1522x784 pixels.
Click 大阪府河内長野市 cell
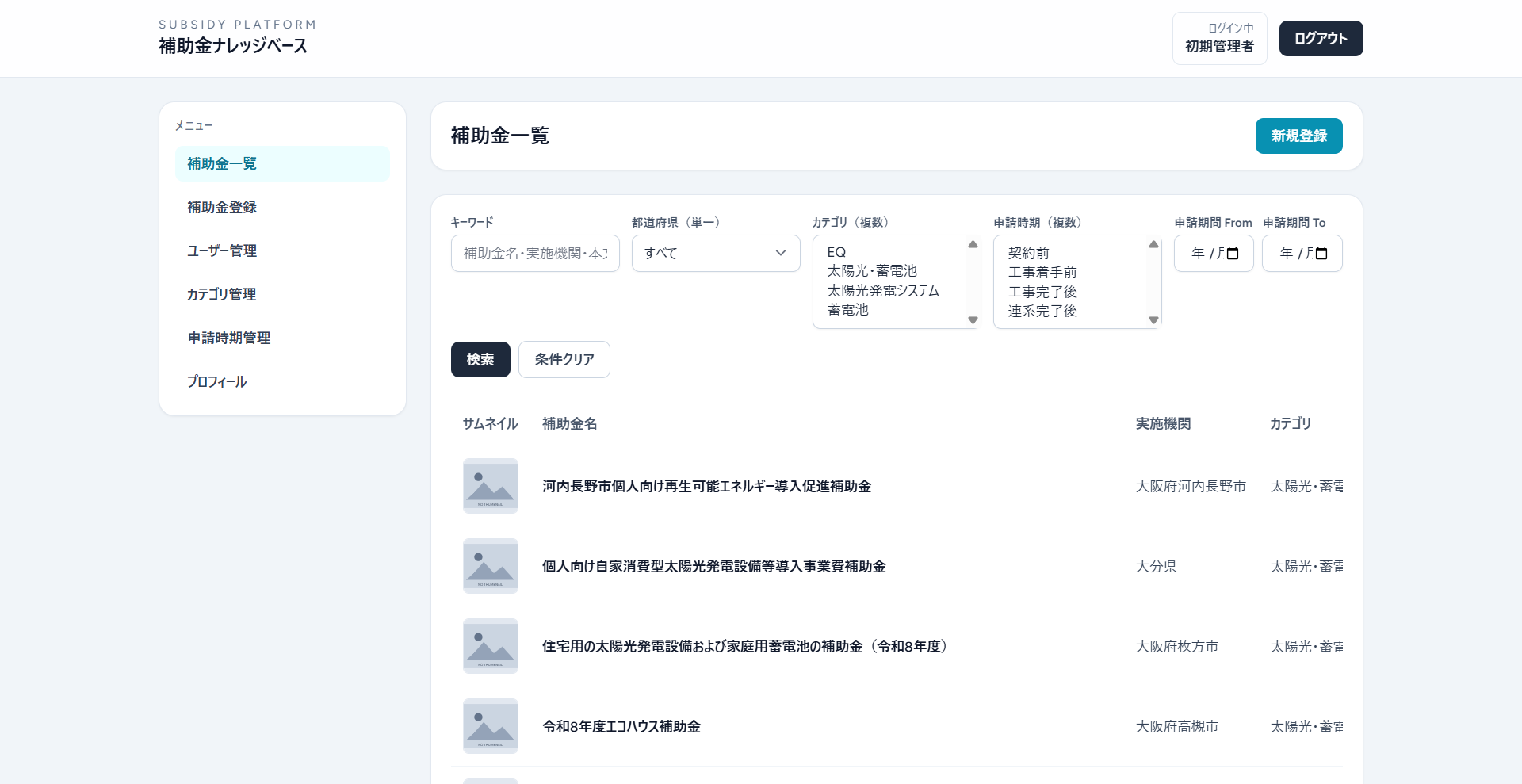point(1191,486)
